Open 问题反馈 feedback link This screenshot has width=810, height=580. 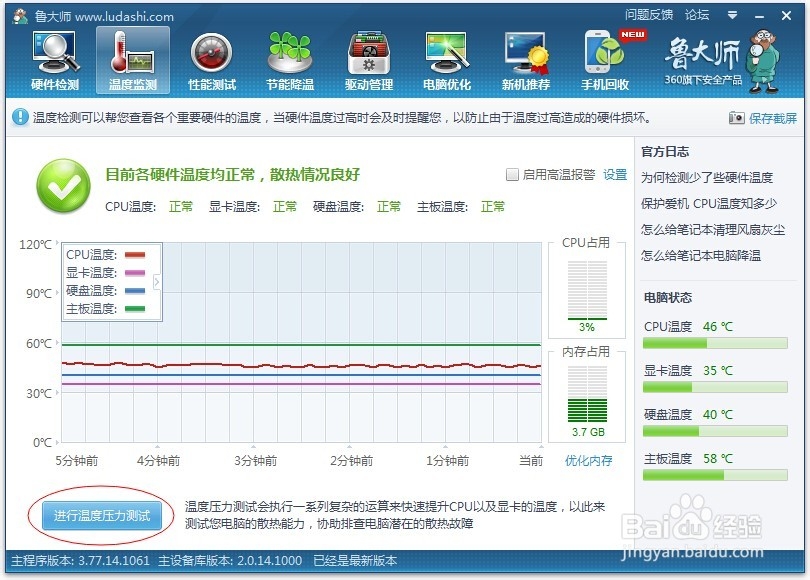click(649, 15)
